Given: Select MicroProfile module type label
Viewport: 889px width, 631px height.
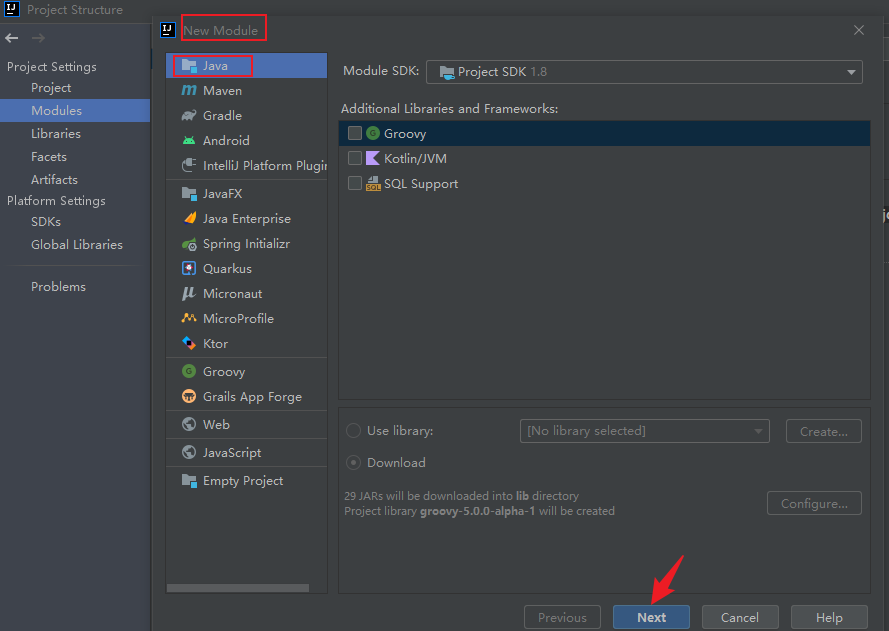Looking at the screenshot, I should pos(238,319).
